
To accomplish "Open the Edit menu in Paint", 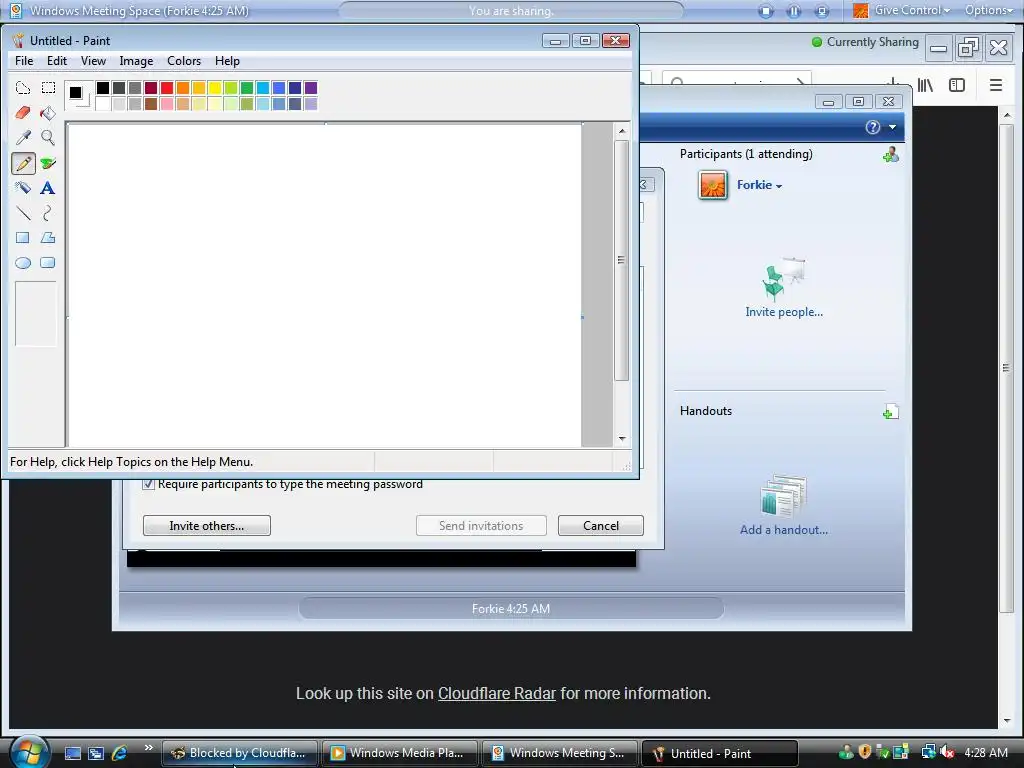I will [x=57, y=61].
